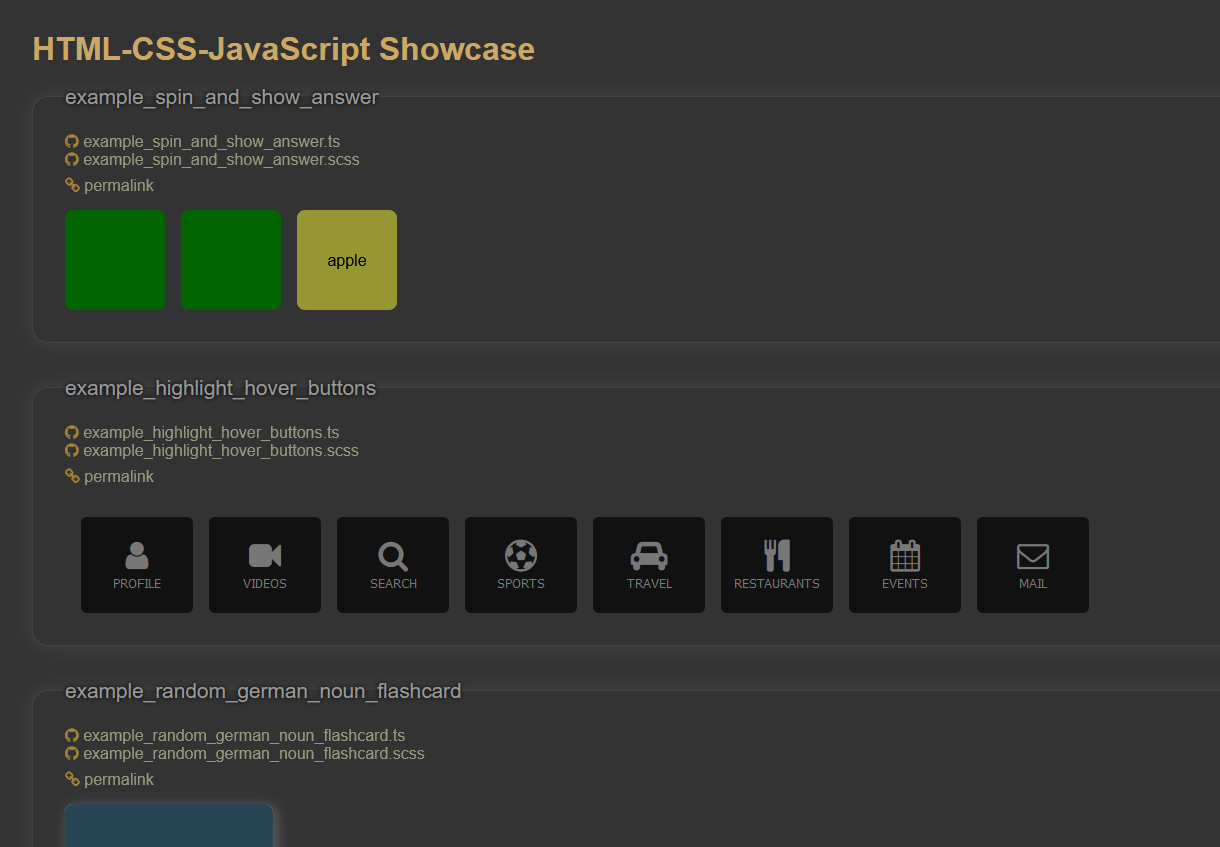
Task: Click the teal flashcard to show a noun
Action: 169,830
